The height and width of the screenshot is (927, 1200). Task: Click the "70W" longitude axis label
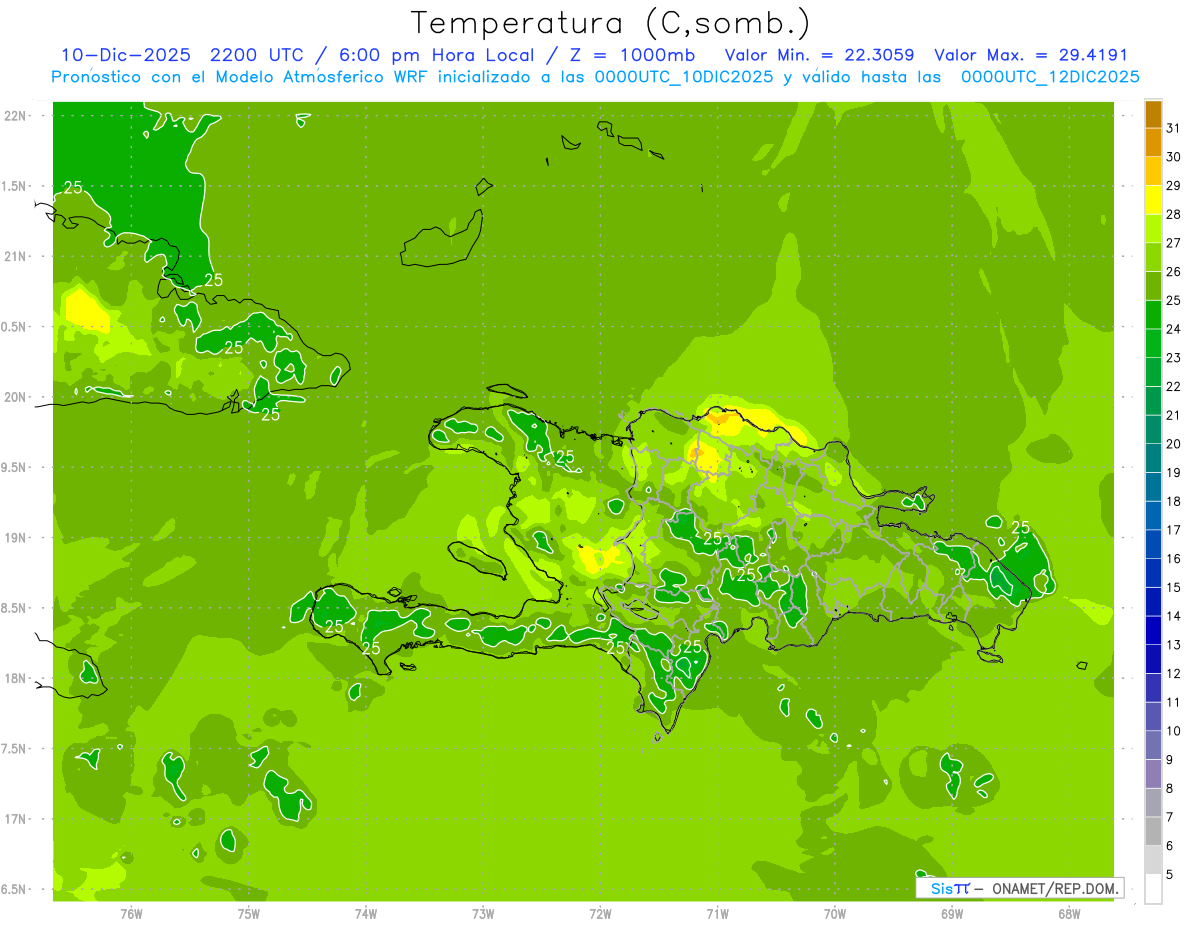[835, 914]
